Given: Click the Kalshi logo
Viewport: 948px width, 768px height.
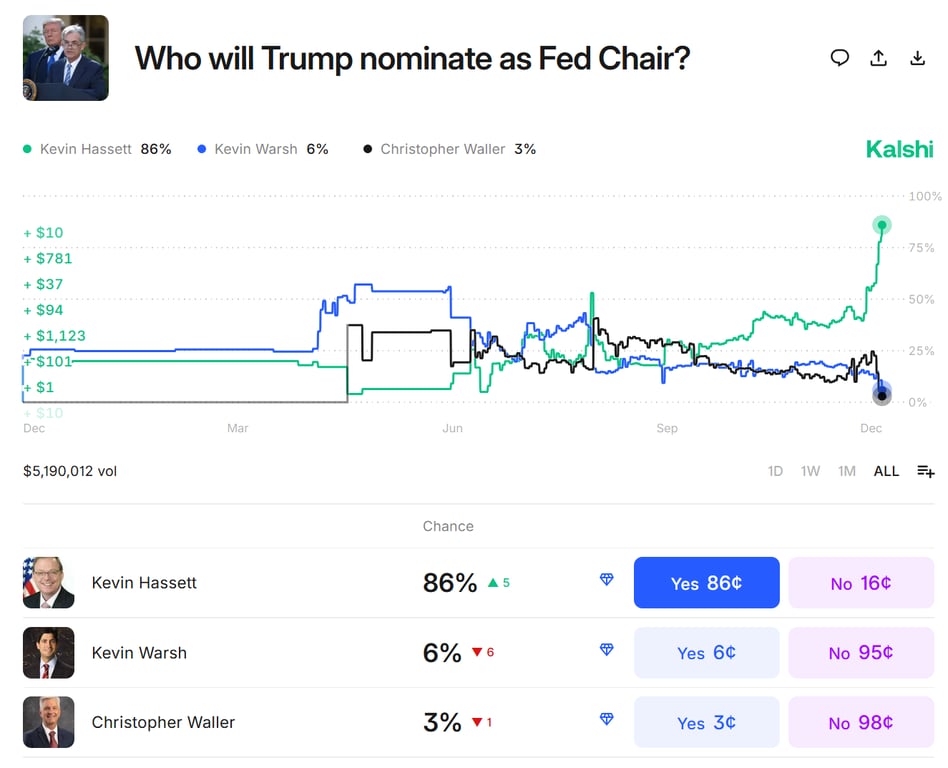Looking at the screenshot, I should tap(898, 148).
